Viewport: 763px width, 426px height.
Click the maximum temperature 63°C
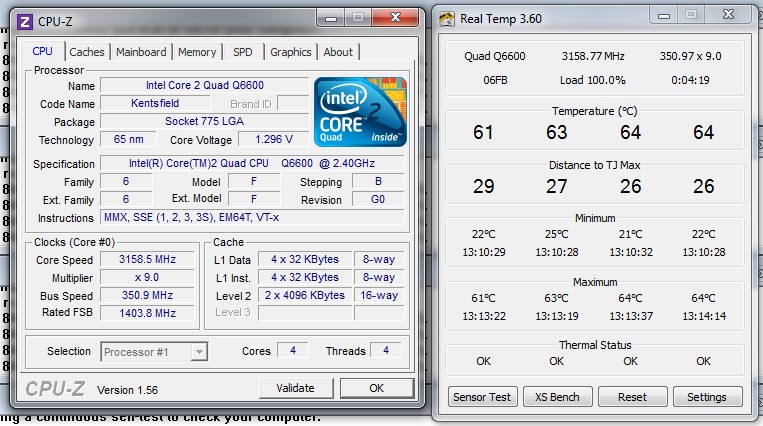pos(557,298)
